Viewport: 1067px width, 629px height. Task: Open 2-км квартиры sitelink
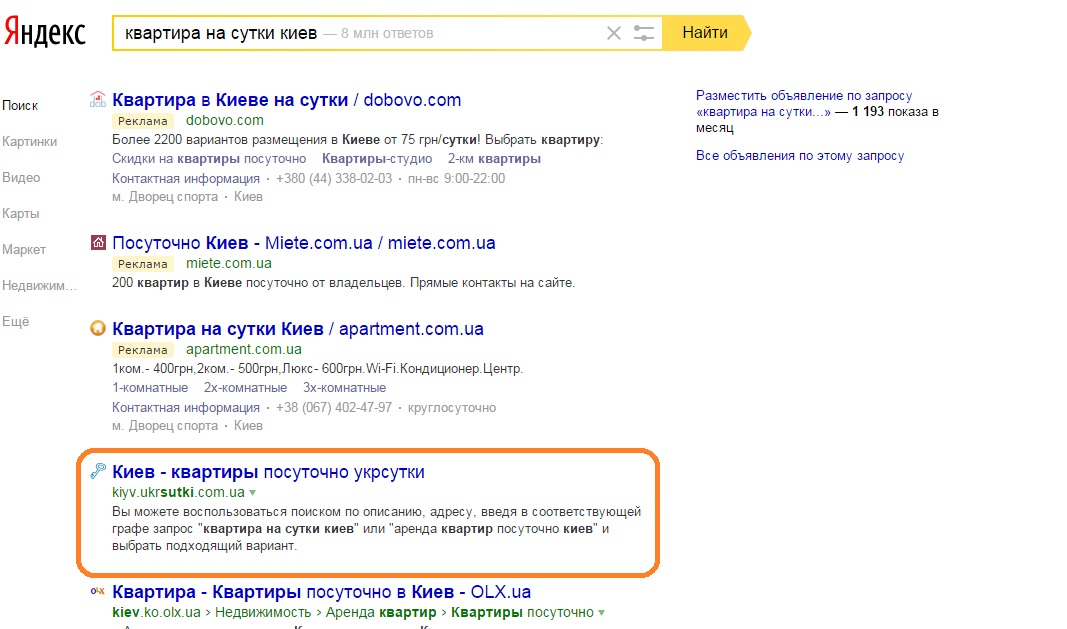pos(494,159)
